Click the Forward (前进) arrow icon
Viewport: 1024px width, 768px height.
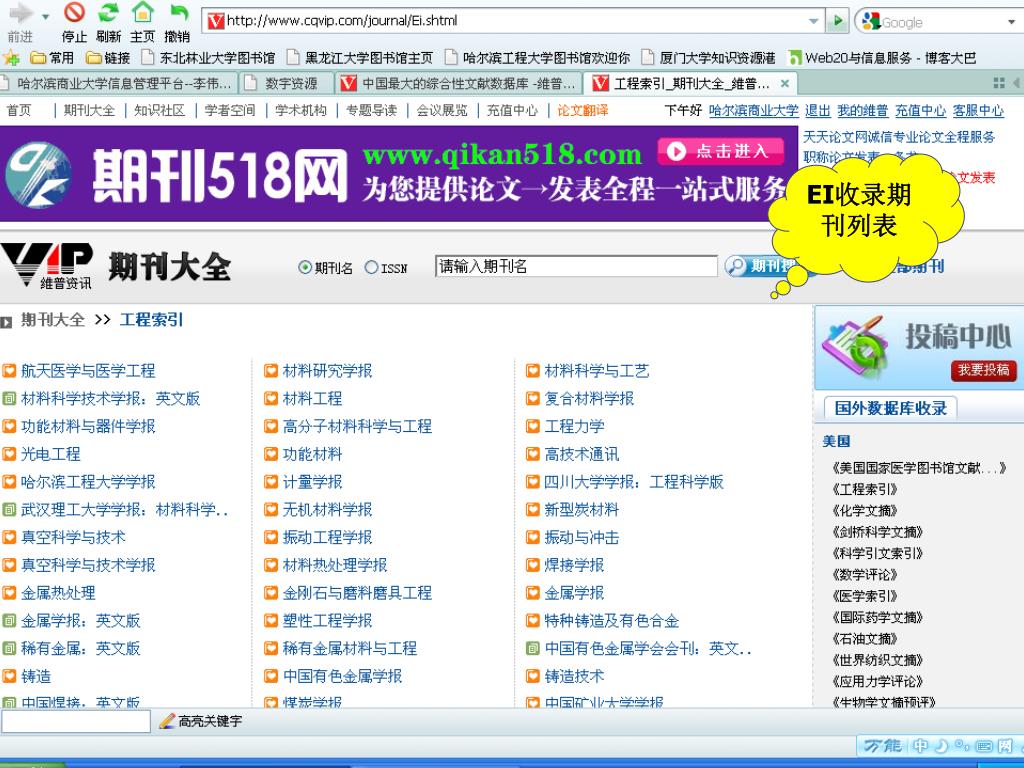pos(20,13)
